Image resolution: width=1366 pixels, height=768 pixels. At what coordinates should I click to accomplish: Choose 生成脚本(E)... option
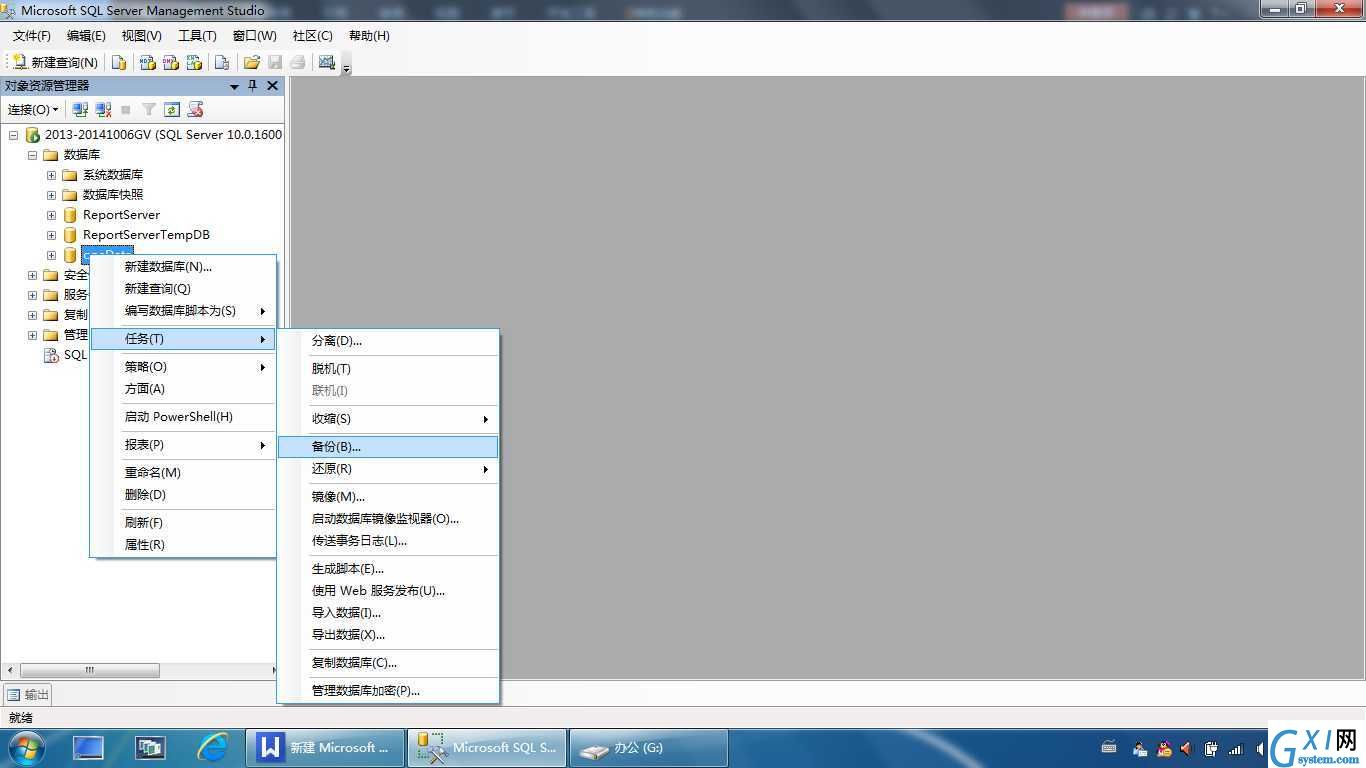click(388, 569)
